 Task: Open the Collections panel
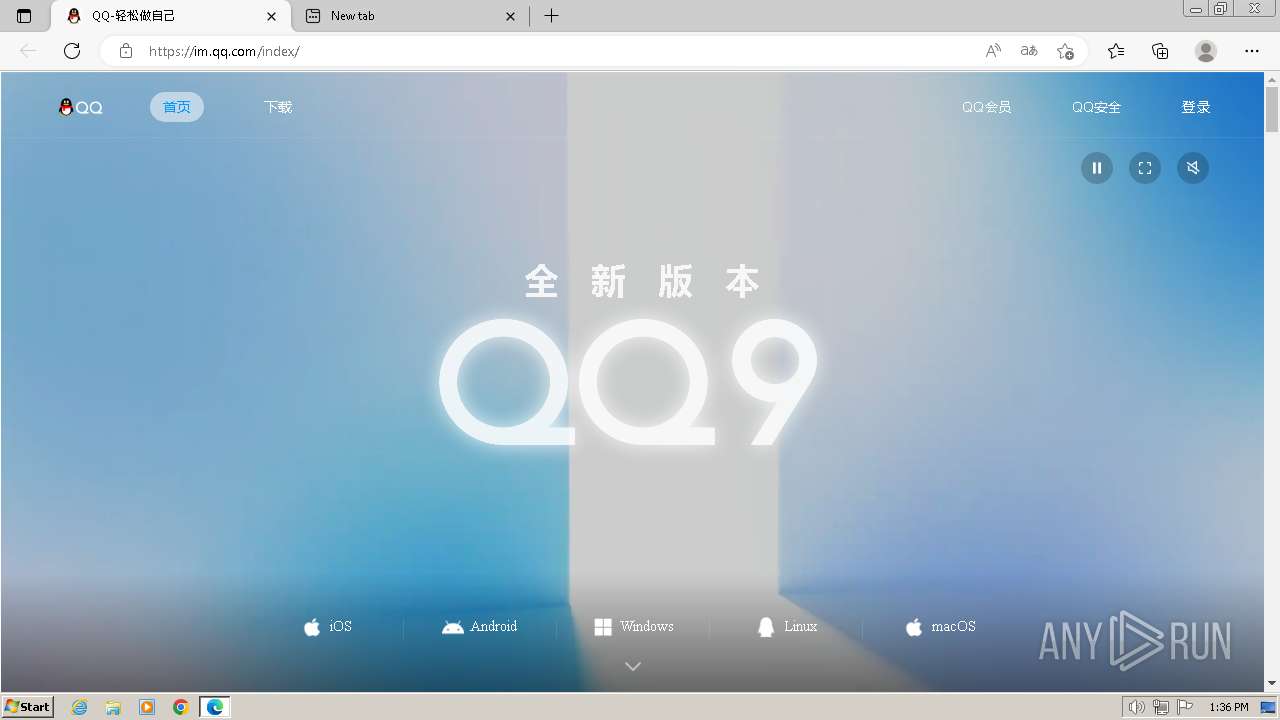(x=1160, y=51)
